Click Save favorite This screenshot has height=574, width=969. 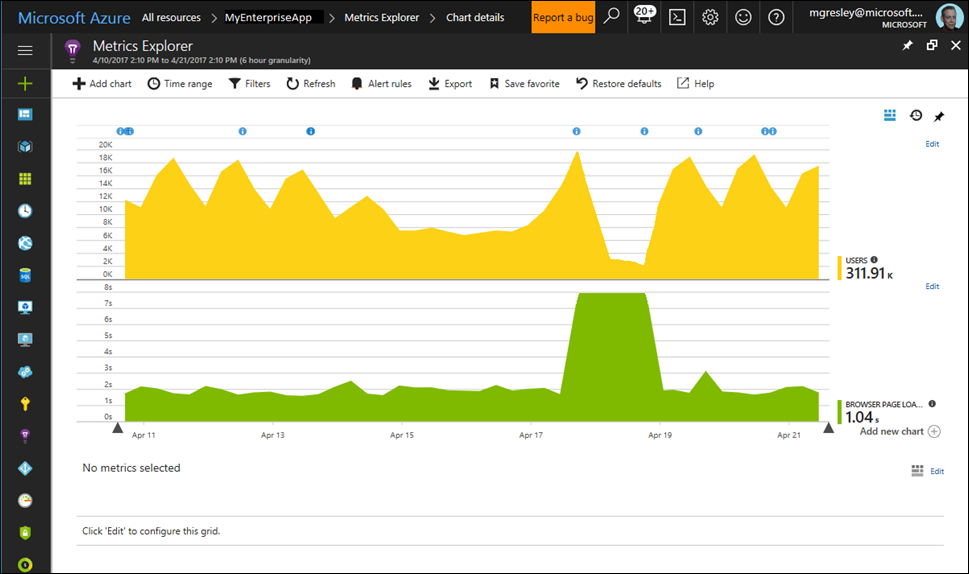point(524,83)
